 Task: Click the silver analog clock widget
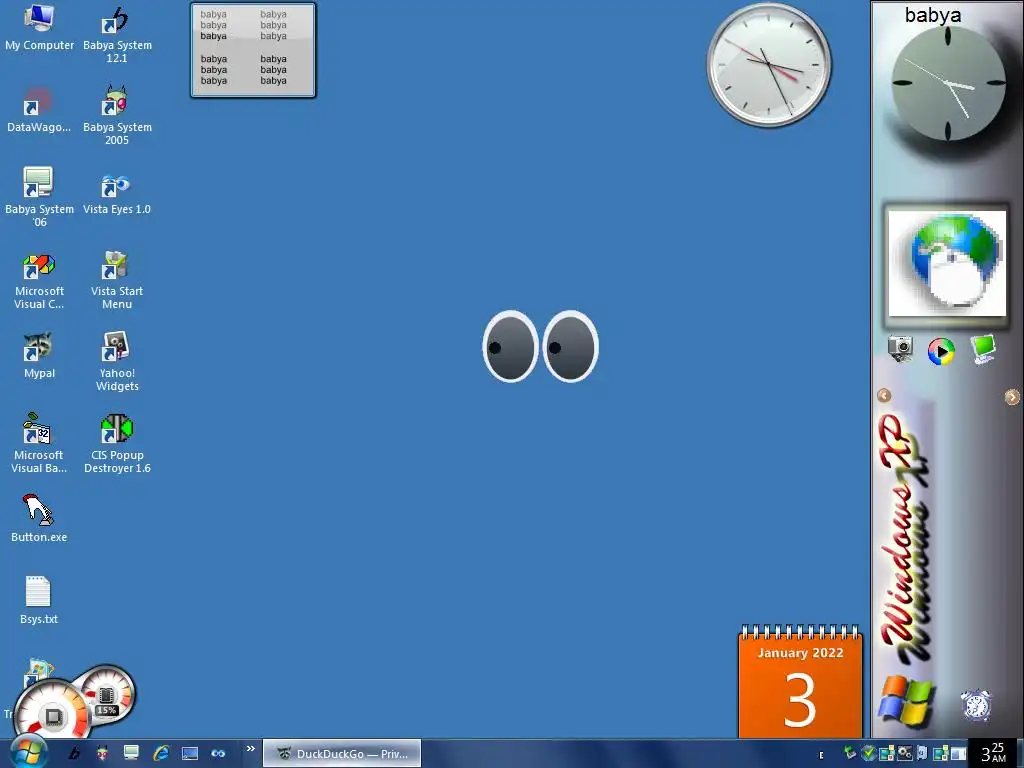coord(769,65)
